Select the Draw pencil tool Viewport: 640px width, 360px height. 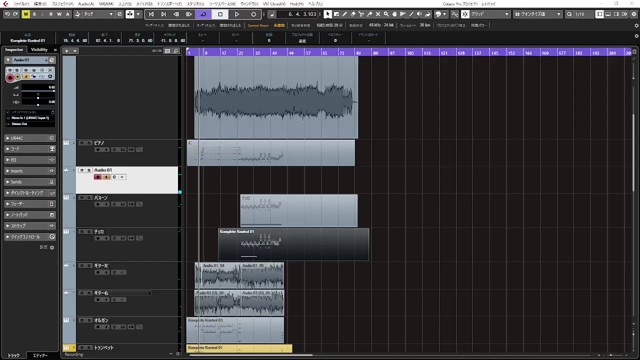pos(344,14)
